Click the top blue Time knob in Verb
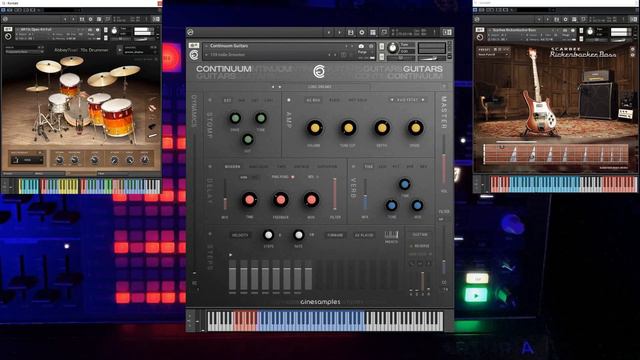This screenshot has width=640, height=360. coord(404,184)
